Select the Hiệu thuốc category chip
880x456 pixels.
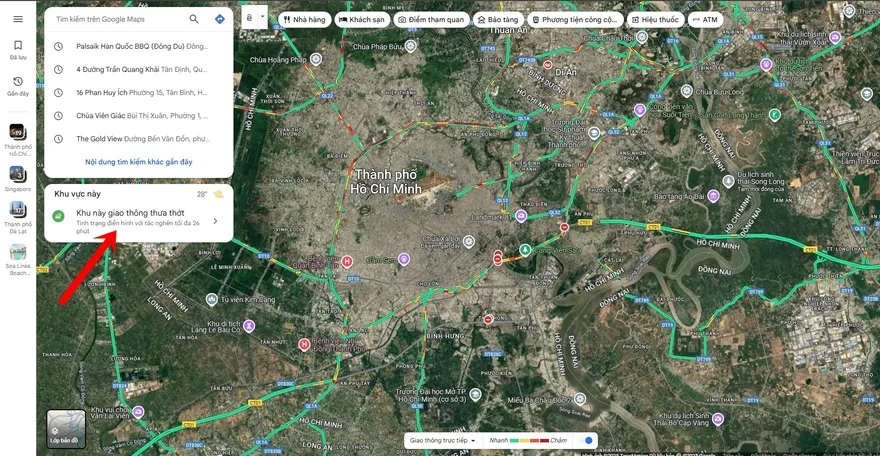click(655, 19)
